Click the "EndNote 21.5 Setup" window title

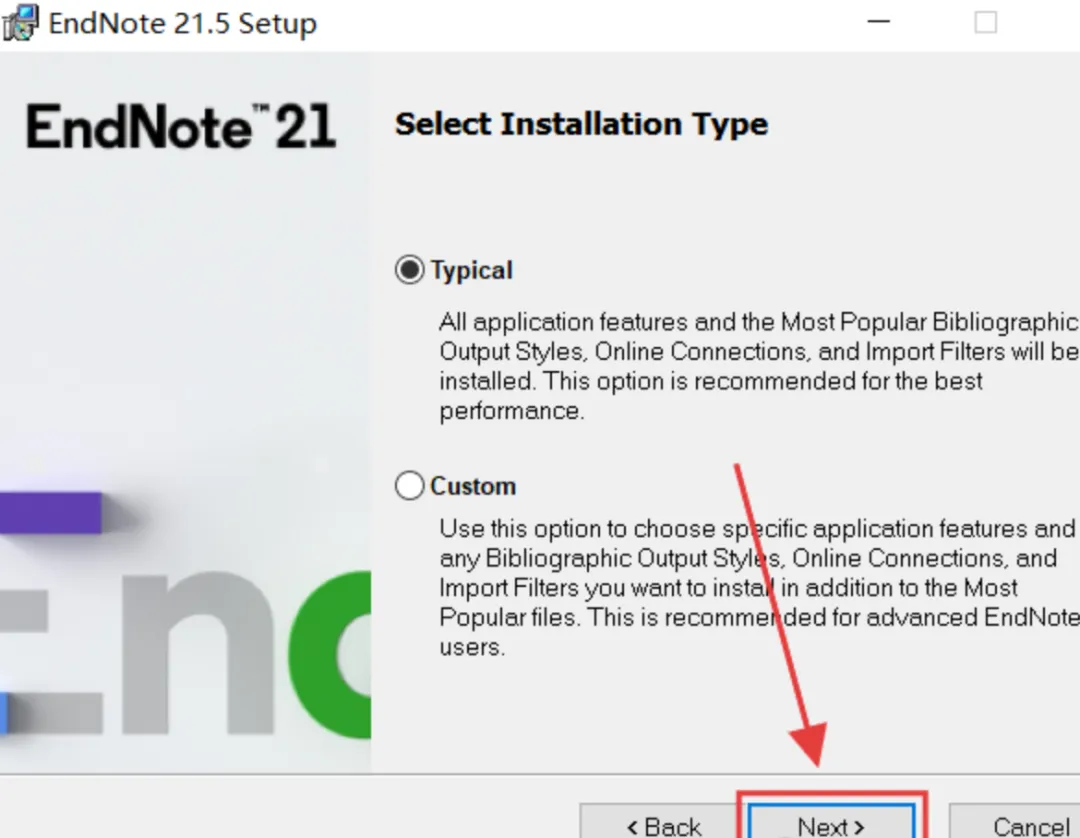(x=183, y=23)
